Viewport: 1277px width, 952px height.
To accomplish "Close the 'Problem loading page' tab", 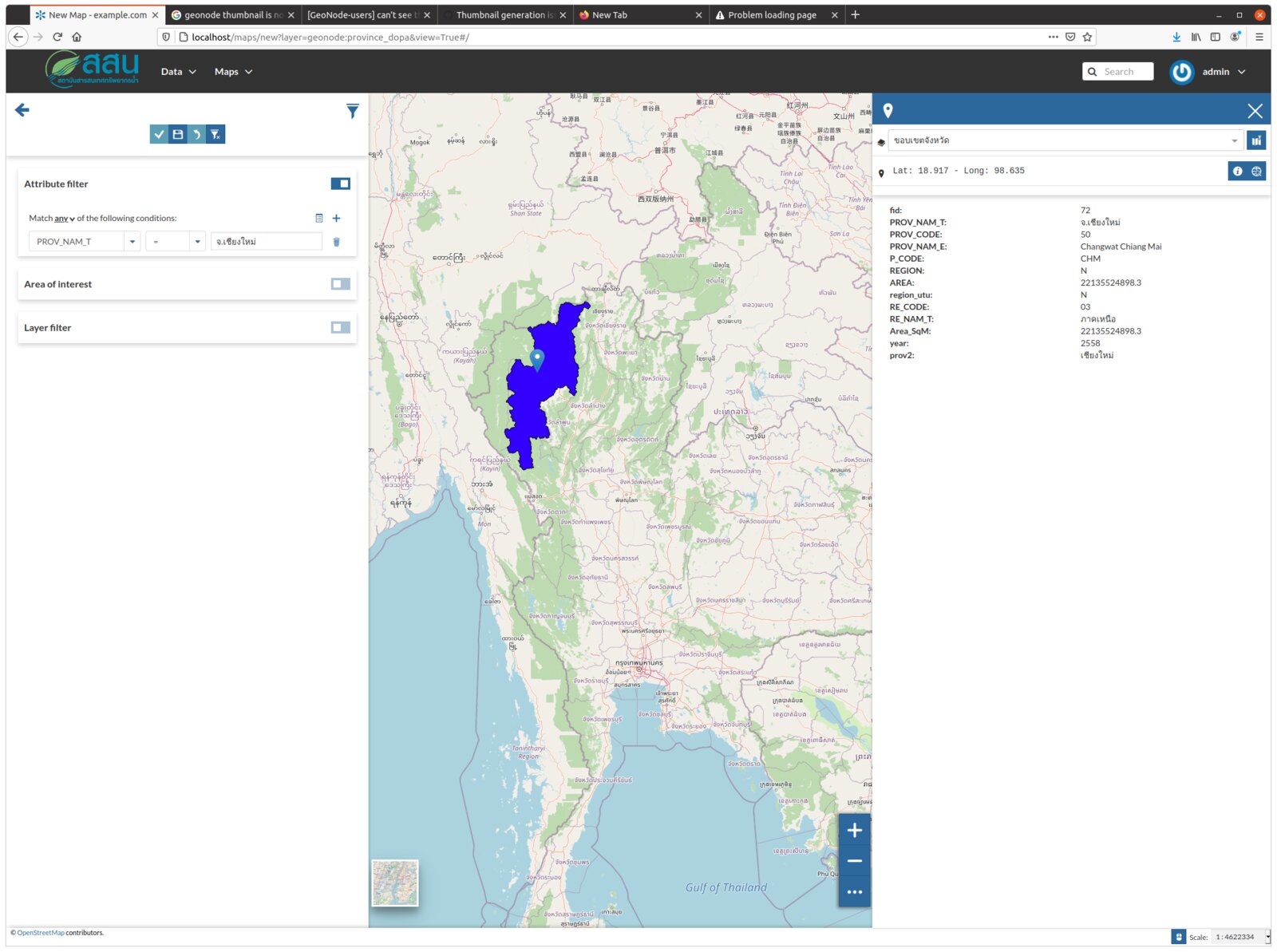I will pyautogui.click(x=835, y=15).
